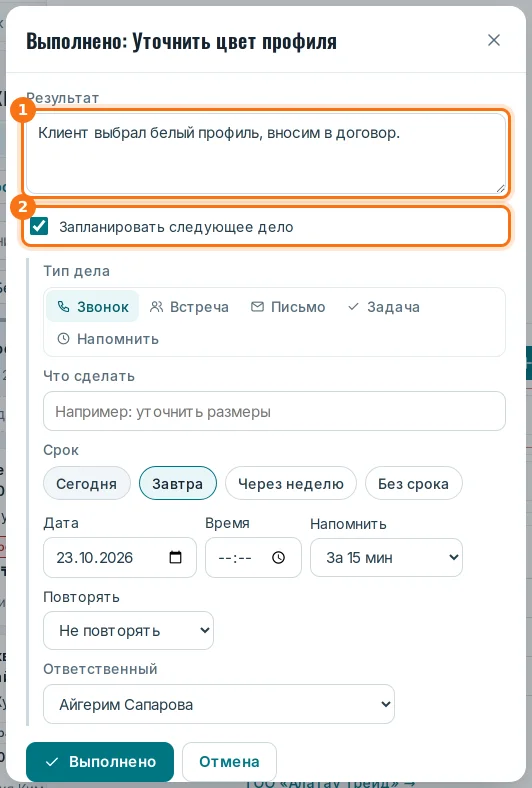
Task: Select the Напомнить activity type
Action: (108, 339)
